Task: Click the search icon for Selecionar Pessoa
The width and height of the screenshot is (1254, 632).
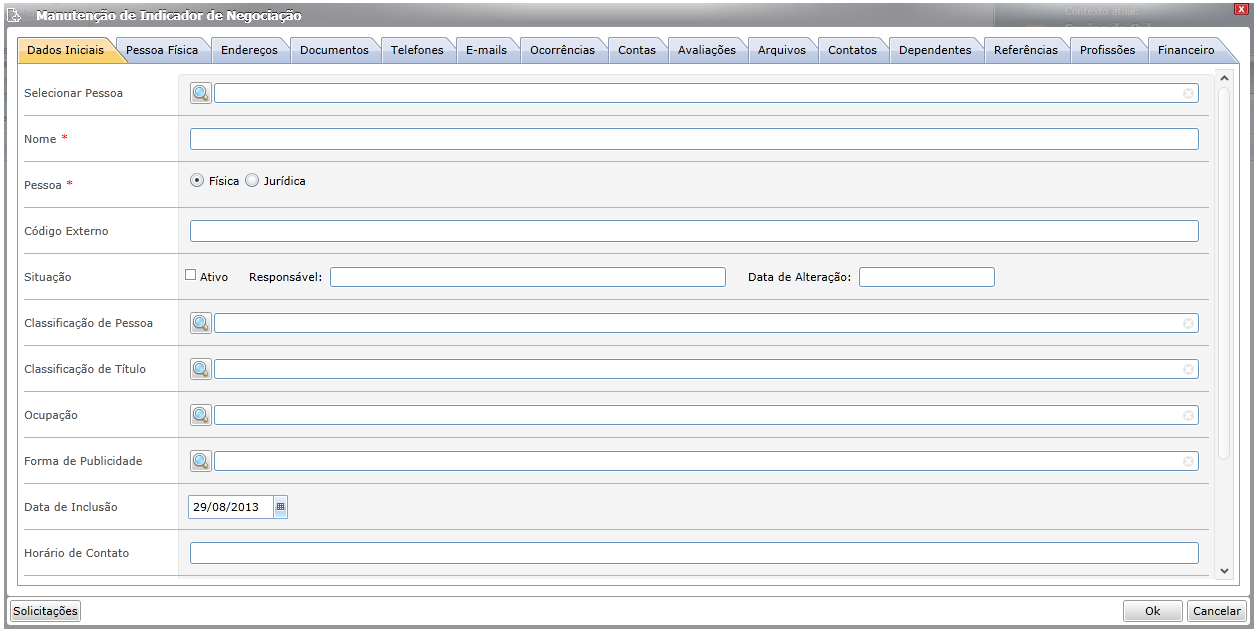Action: pos(201,93)
